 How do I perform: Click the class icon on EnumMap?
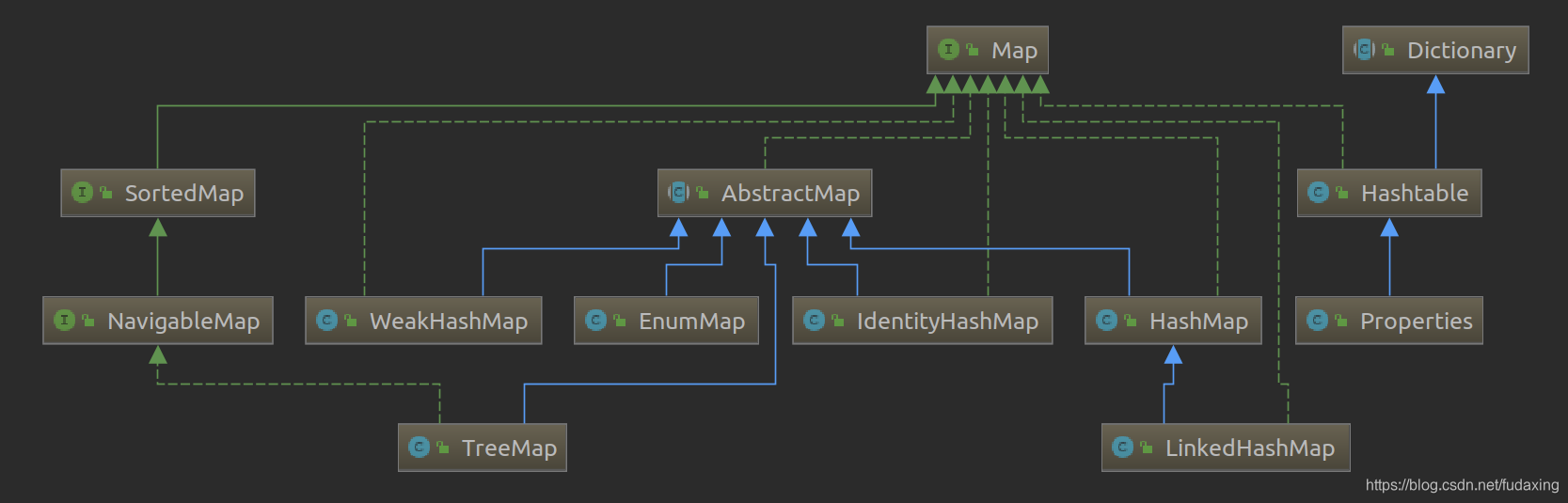click(595, 320)
